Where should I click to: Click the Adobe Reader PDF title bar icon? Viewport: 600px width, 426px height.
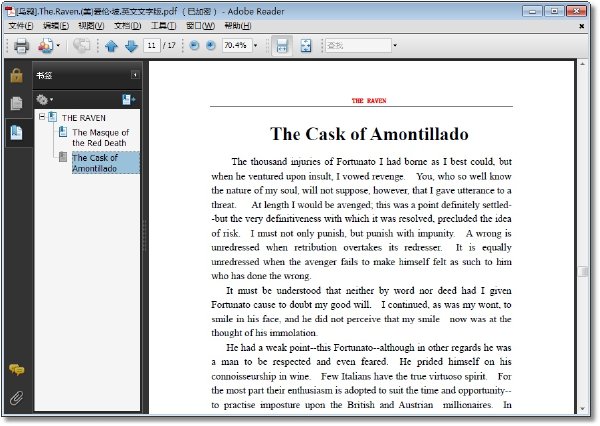[x=9, y=11]
